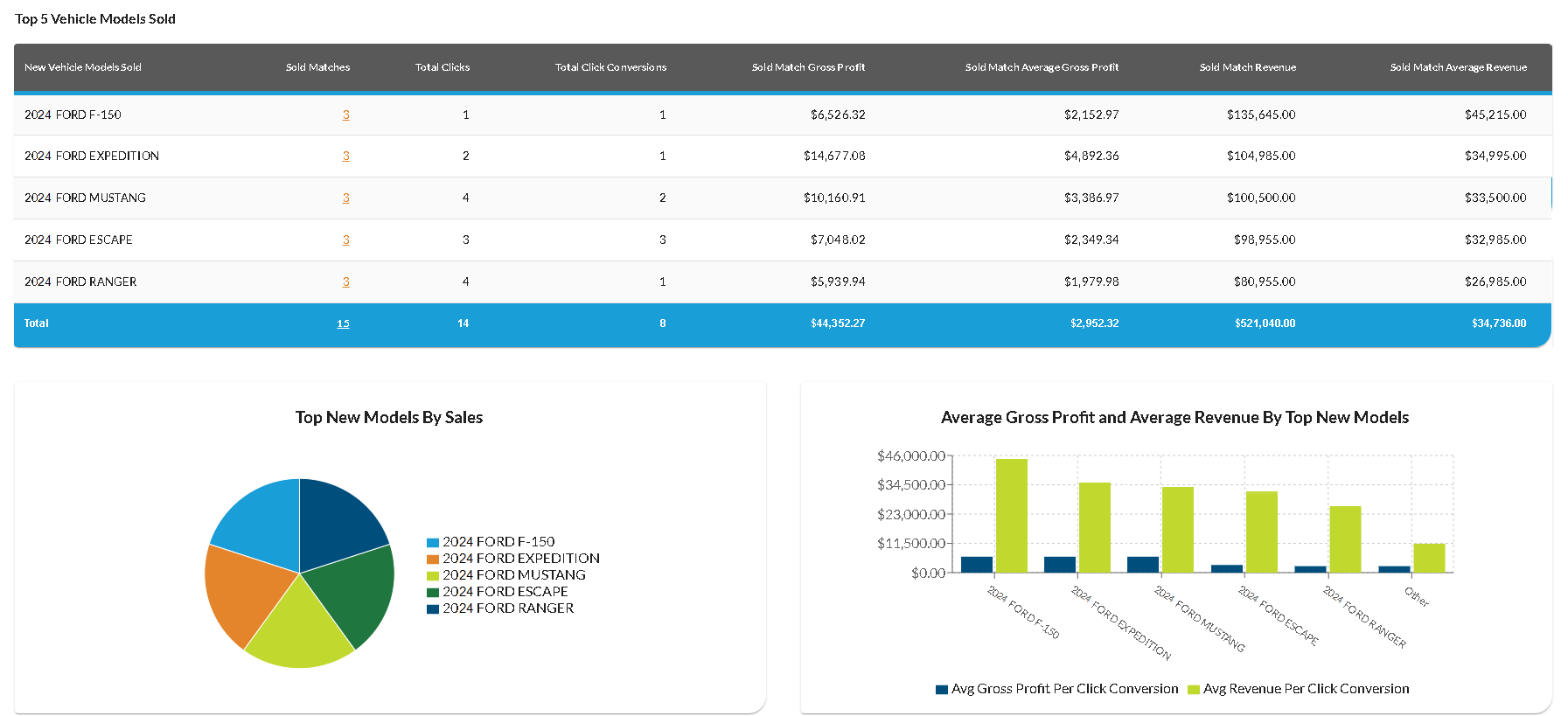This screenshot has width=1568, height=716.
Task: Sort by Total Click Conversions header
Action: click(x=610, y=67)
